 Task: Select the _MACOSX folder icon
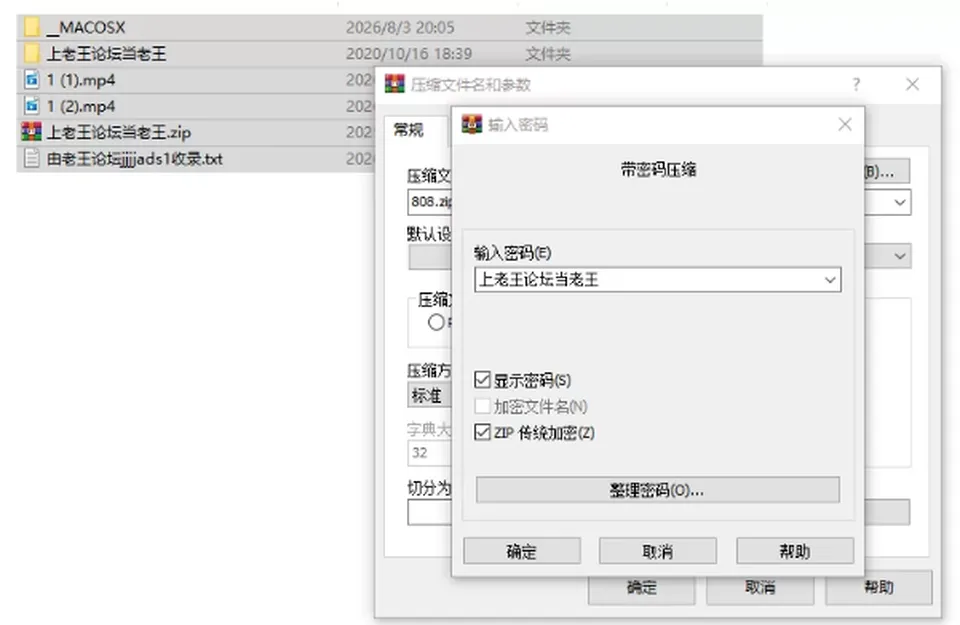point(32,27)
